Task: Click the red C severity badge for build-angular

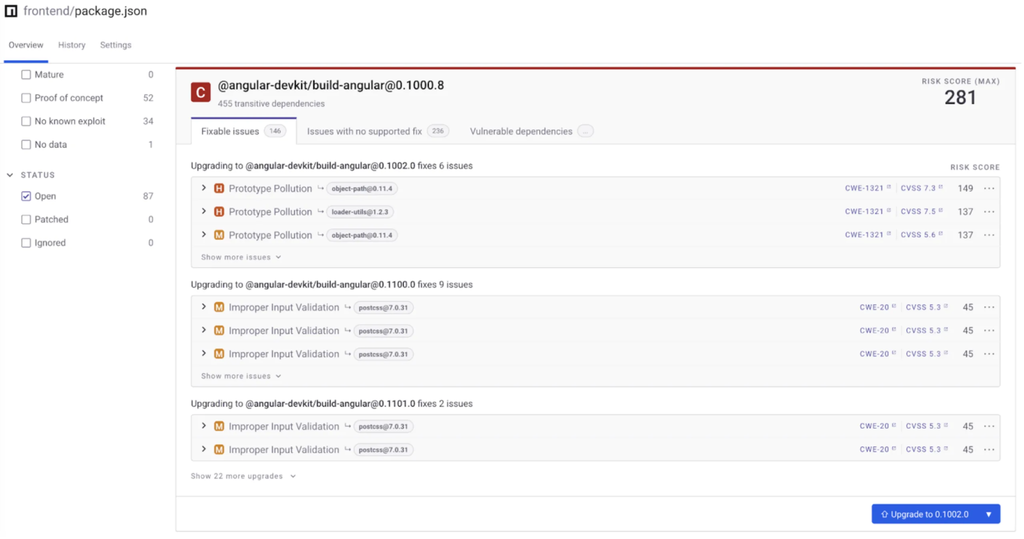Action: [x=200, y=92]
